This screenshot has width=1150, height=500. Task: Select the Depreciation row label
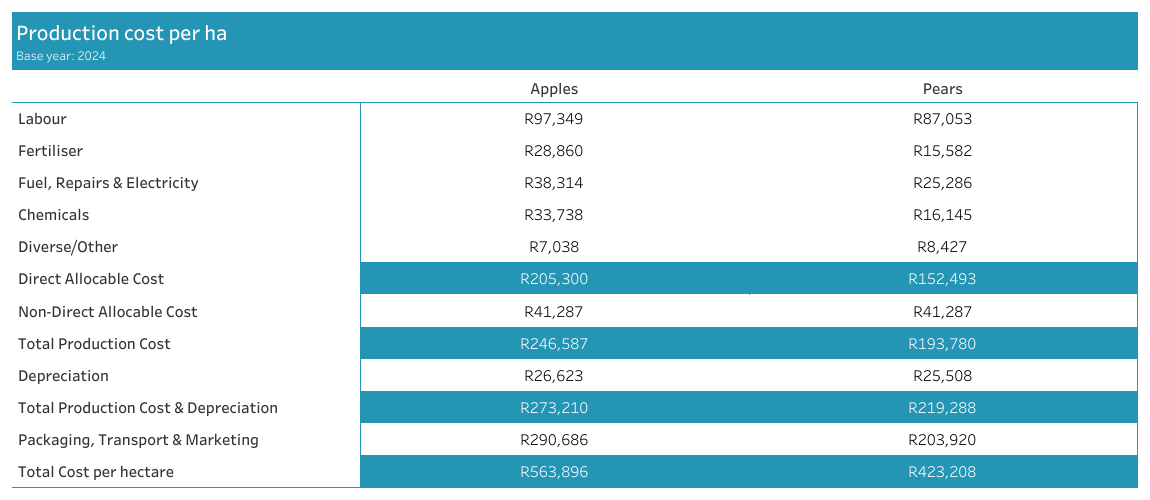point(63,376)
